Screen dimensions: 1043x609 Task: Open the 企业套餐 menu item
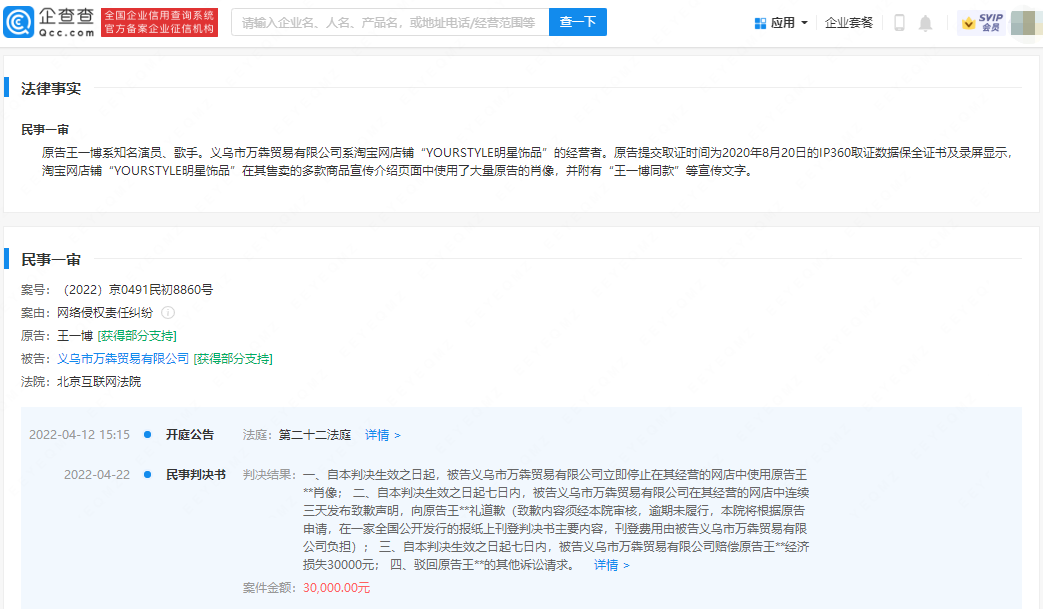pyautogui.click(x=848, y=23)
